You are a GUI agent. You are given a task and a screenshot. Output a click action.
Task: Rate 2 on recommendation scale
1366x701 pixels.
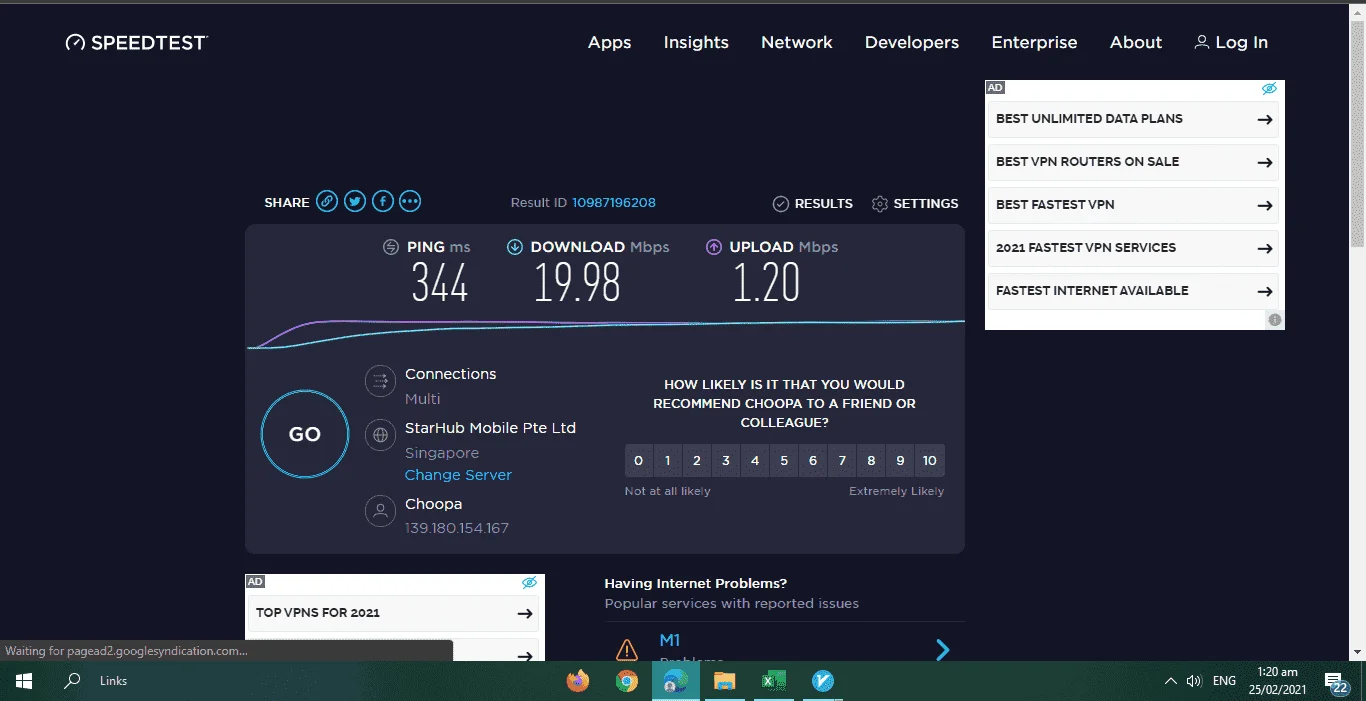[x=697, y=461]
